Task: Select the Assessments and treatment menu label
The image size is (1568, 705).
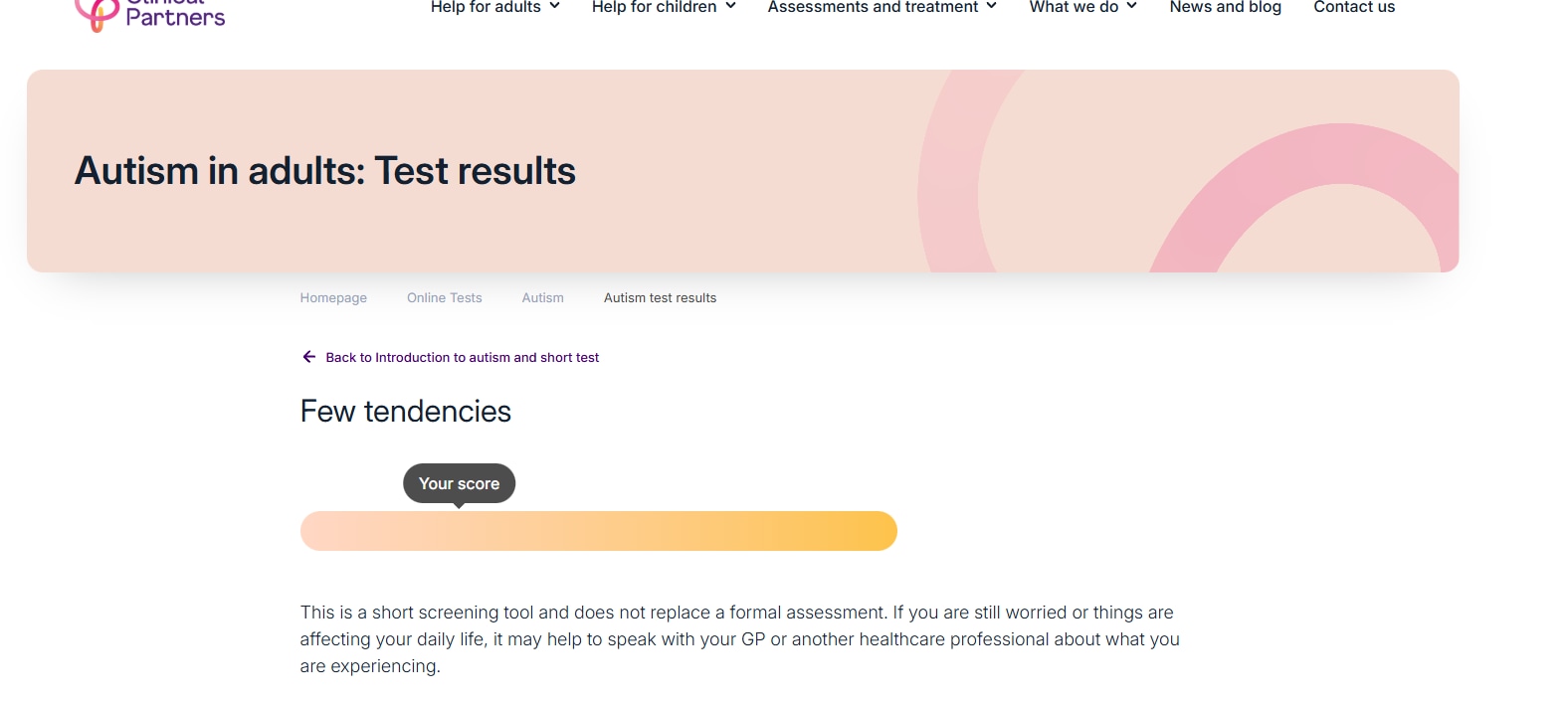Action: [x=873, y=7]
